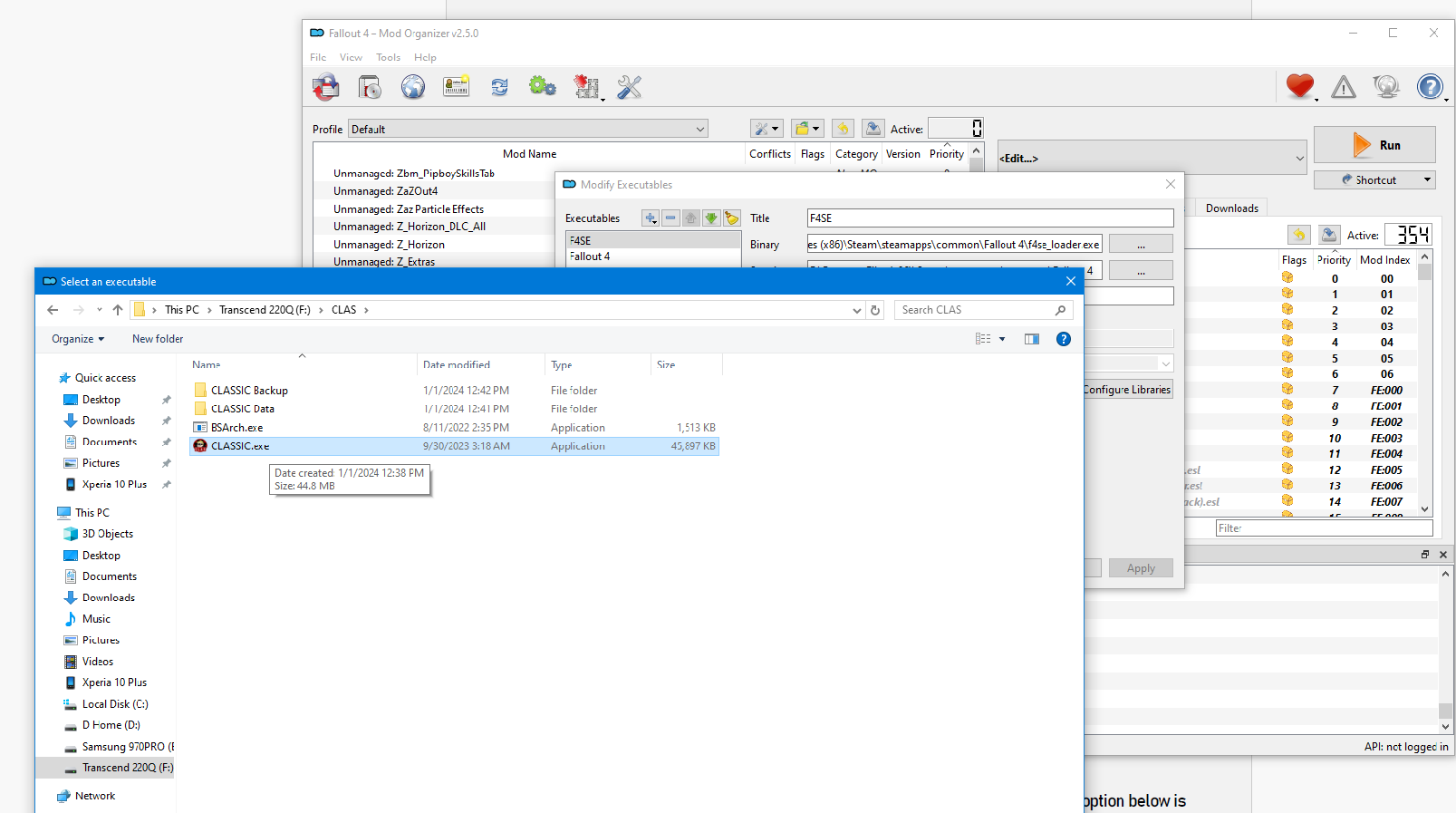The width and height of the screenshot is (1456, 813).
Task: Open the Tools menu
Action: pyautogui.click(x=388, y=57)
